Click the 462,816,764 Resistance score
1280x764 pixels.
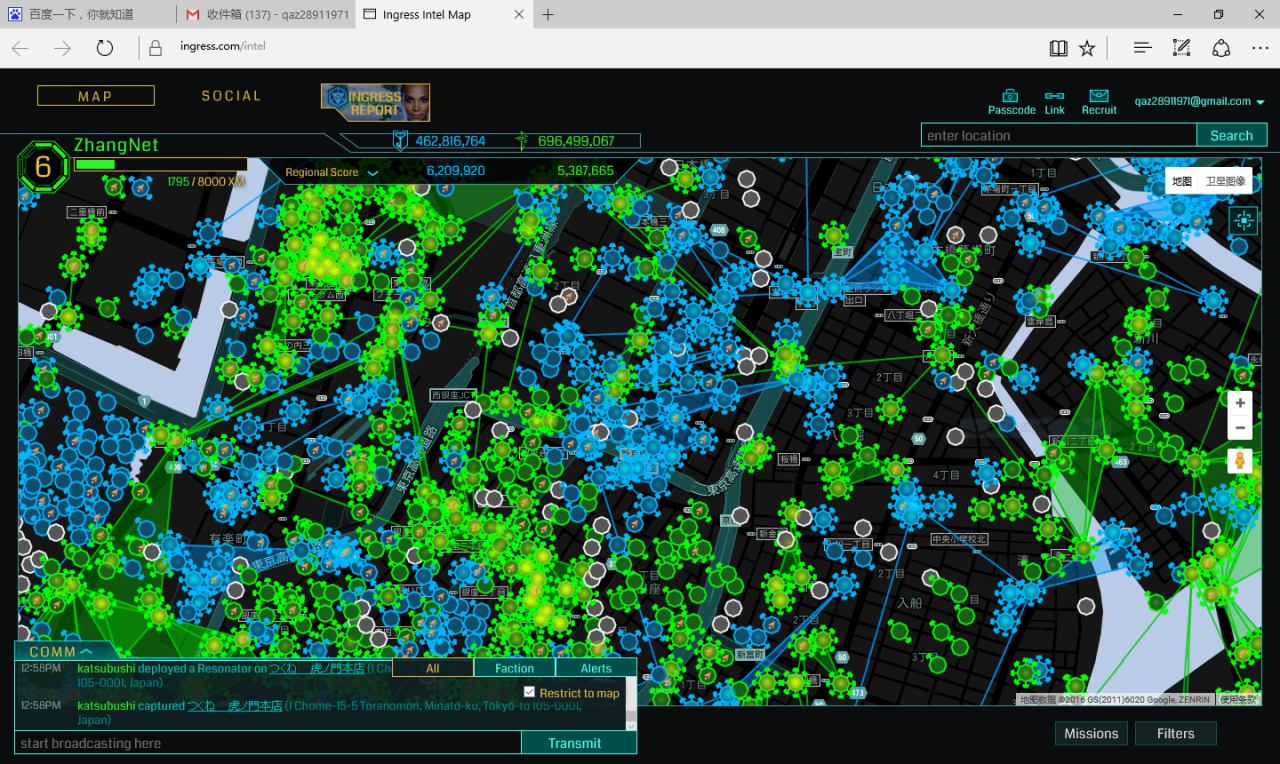point(450,141)
